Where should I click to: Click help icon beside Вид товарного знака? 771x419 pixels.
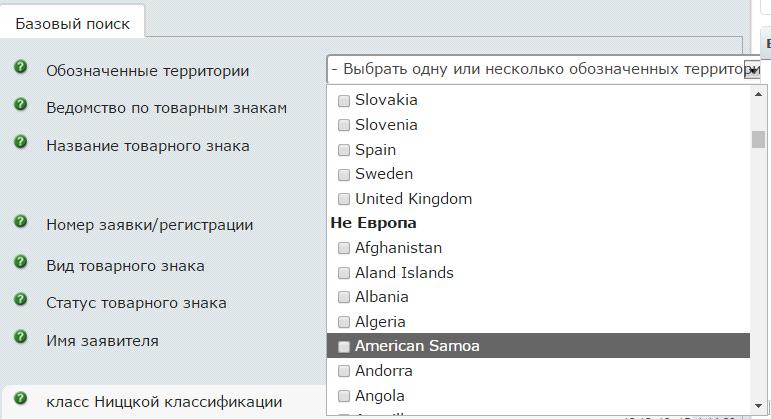(x=20, y=262)
